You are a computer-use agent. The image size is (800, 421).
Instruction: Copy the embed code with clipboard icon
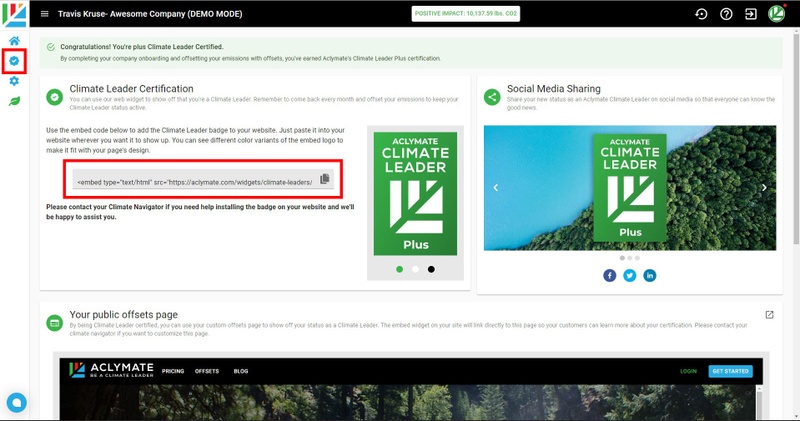pos(324,179)
